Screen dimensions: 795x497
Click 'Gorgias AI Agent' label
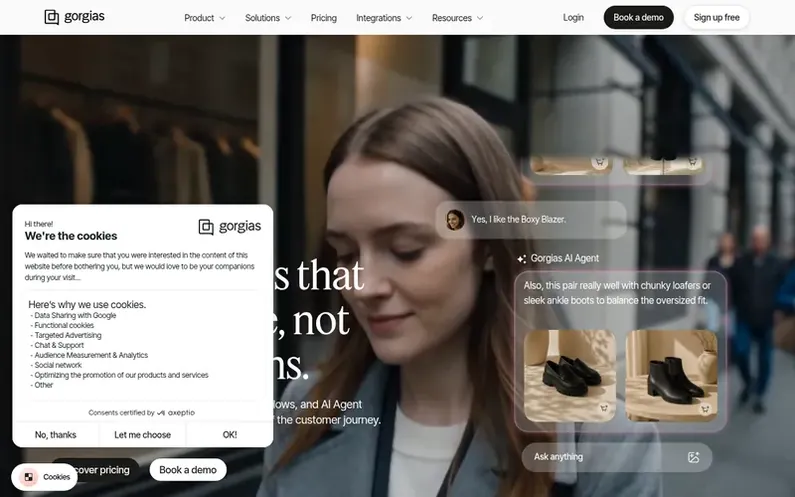[x=565, y=259]
